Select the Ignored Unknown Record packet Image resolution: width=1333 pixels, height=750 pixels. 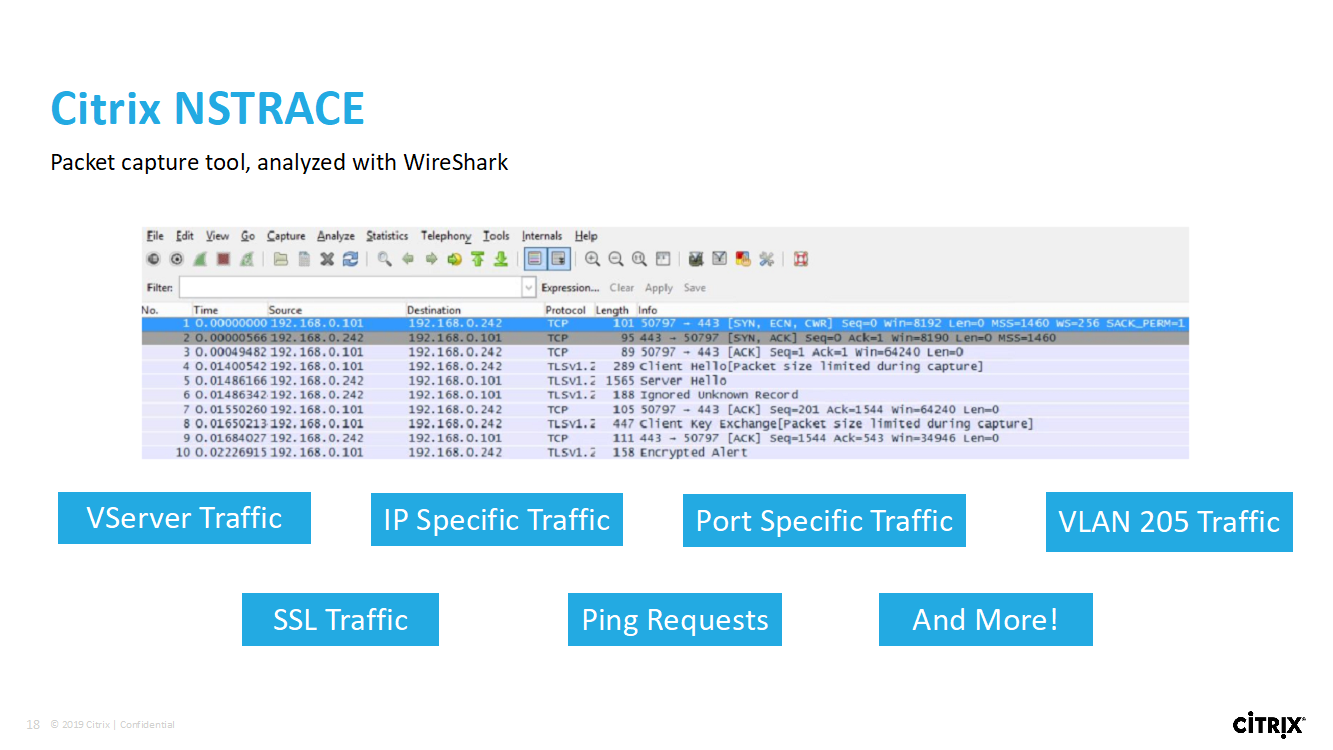665,395
